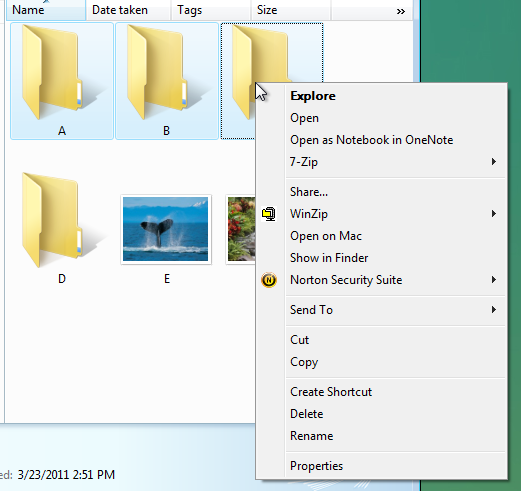Sort by the Name column header
Image resolution: width=521 pixels, height=491 pixels.
[x=46, y=10]
